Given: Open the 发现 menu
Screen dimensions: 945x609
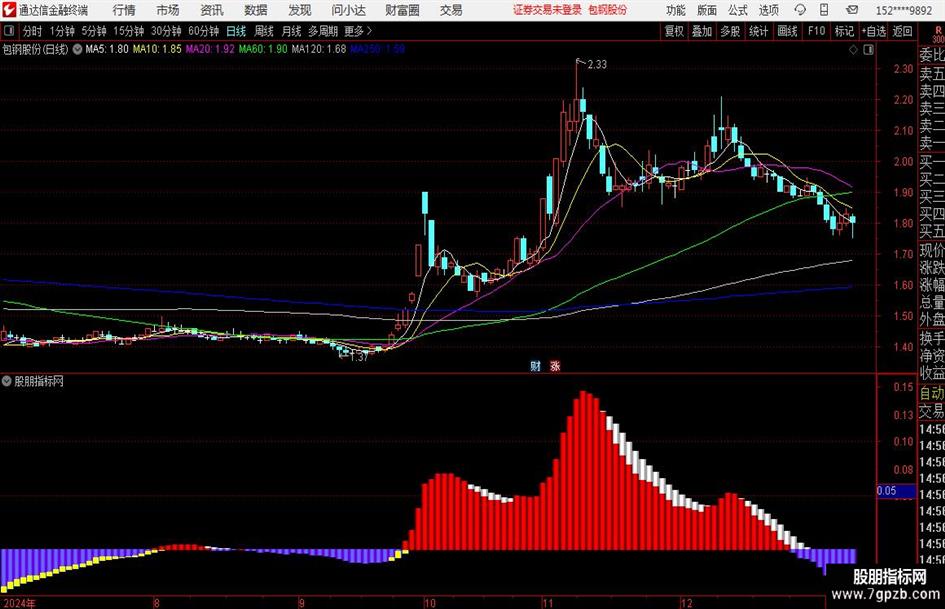Looking at the screenshot, I should click(300, 10).
